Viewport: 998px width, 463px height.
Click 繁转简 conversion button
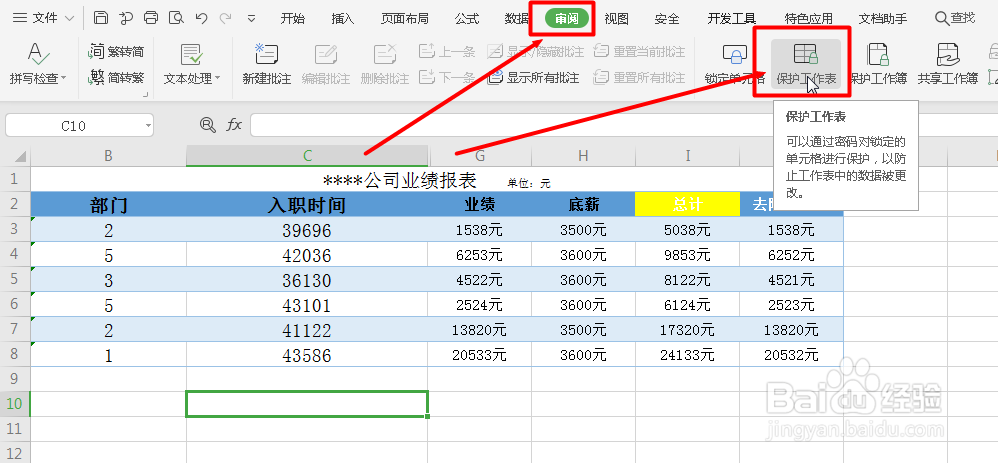pos(116,52)
